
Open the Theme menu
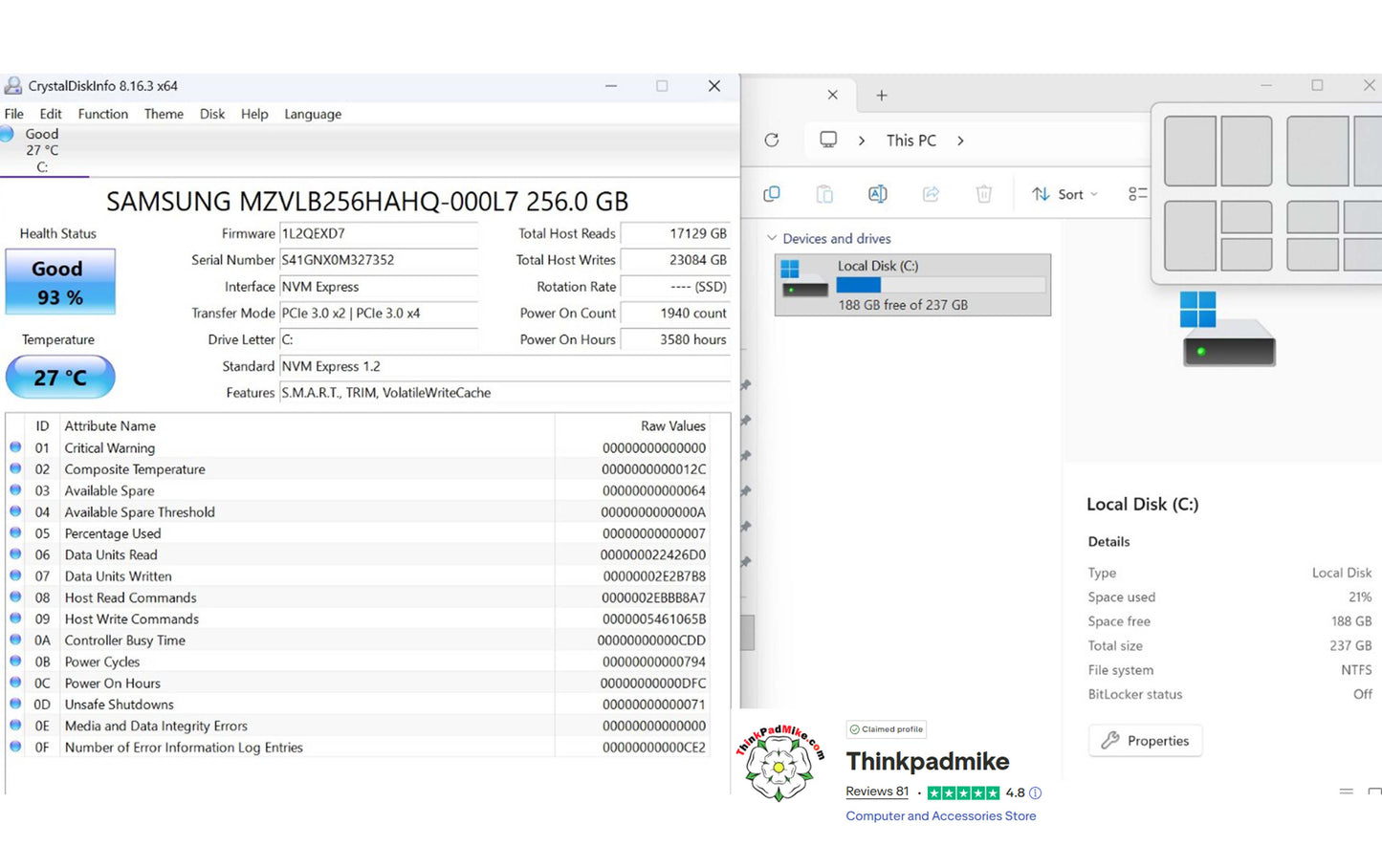[164, 114]
